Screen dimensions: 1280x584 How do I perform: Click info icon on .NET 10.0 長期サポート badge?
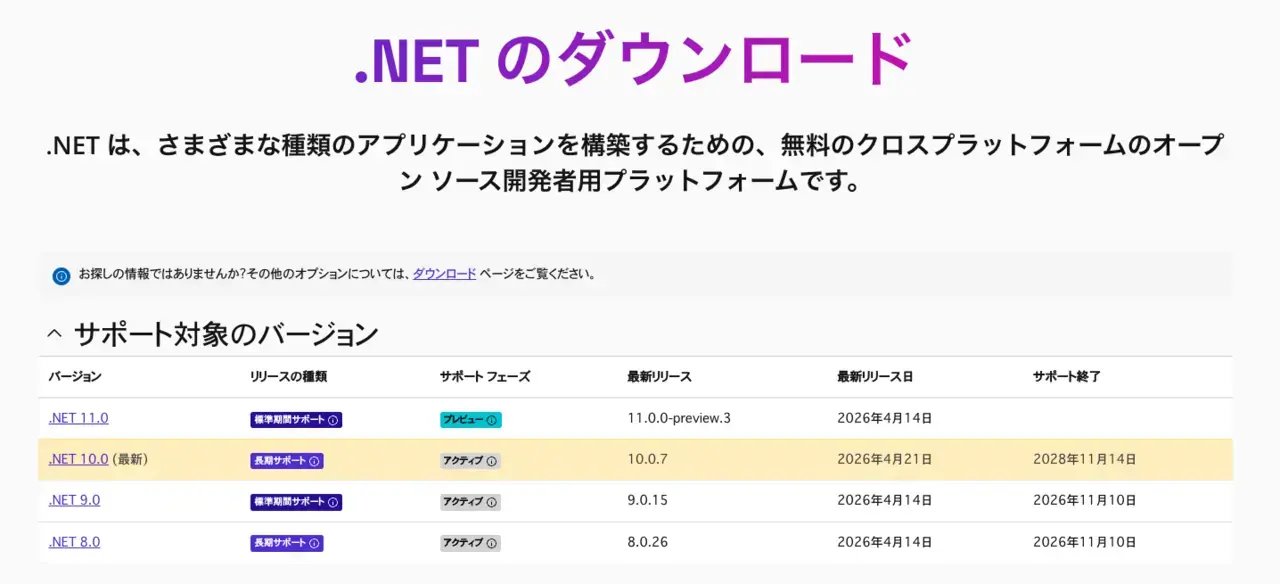point(314,461)
